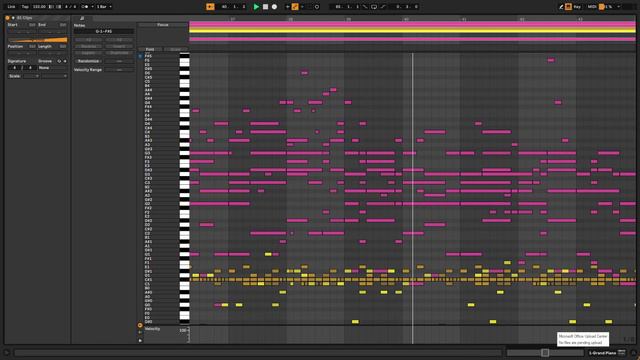The image size is (640, 360).
Task: Click the Tap tempo button
Action: pos(25,7)
